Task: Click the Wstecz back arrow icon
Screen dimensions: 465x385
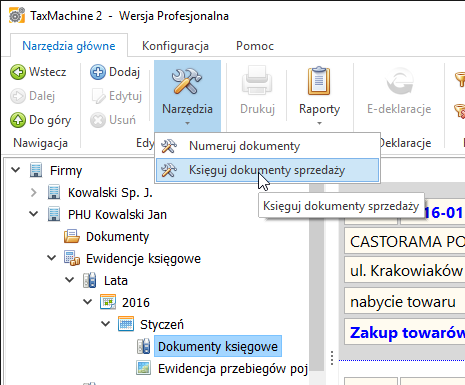Action: tap(18, 72)
